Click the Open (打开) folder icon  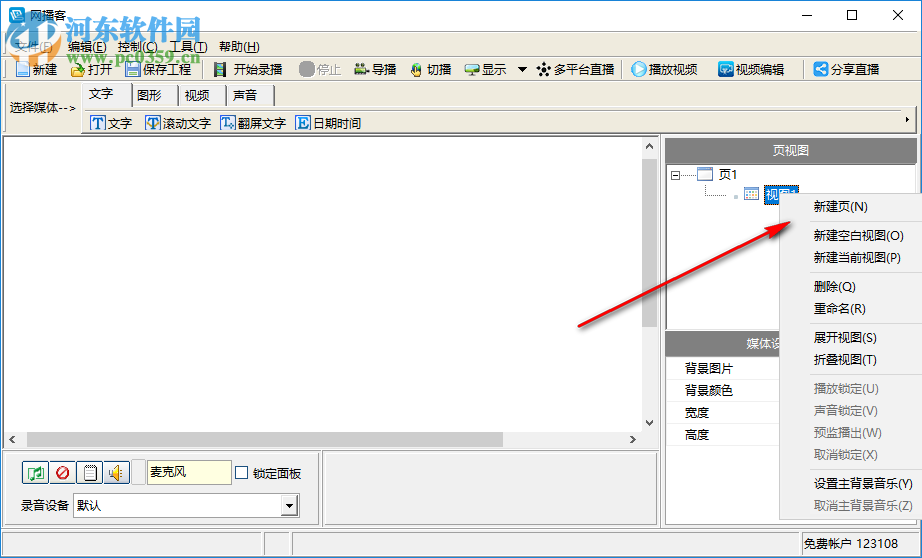pos(78,70)
